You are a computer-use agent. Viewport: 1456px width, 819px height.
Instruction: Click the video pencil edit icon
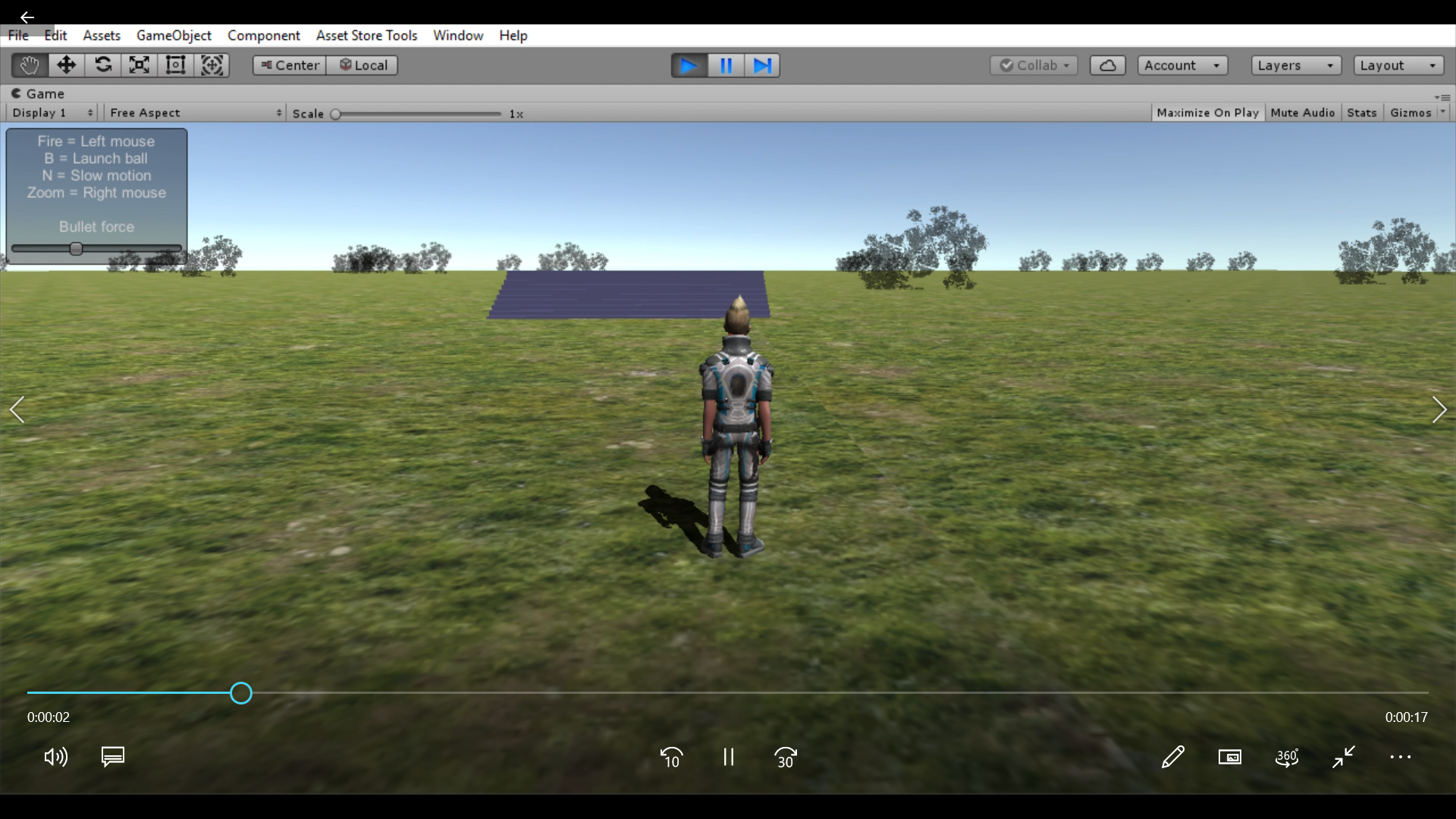click(1172, 757)
